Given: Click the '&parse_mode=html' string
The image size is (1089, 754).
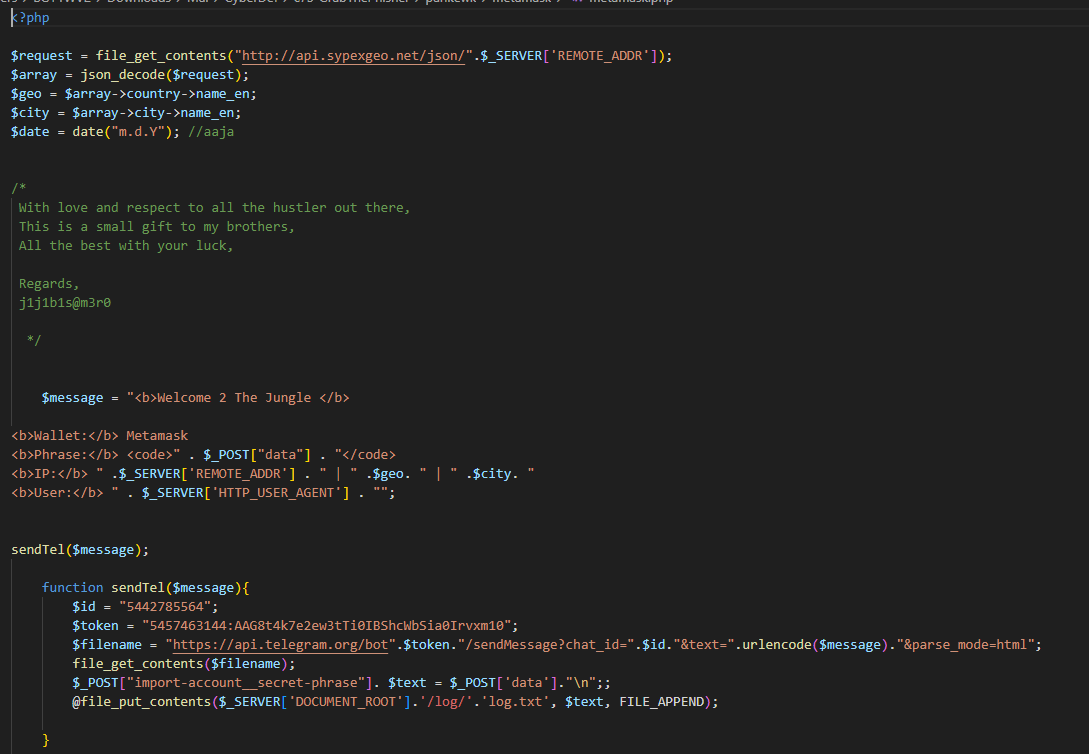Looking at the screenshot, I should click(965, 645).
